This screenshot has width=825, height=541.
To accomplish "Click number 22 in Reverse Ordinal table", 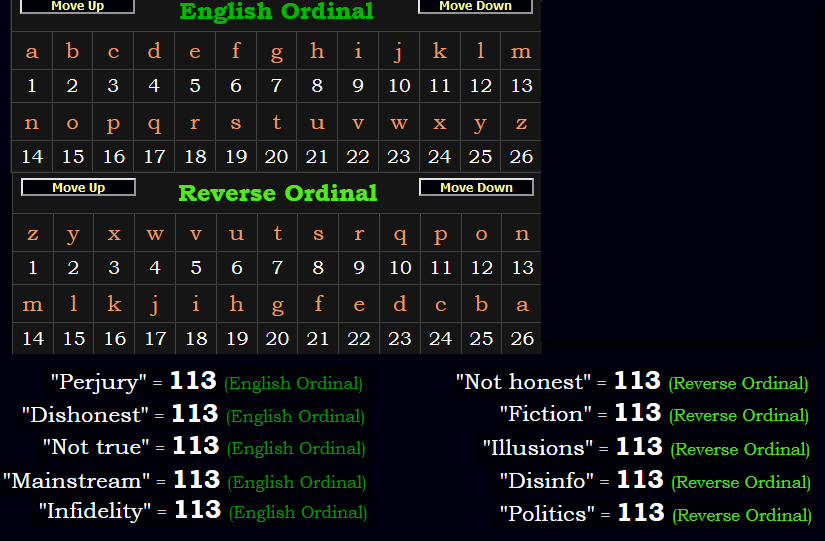I will point(359,338).
